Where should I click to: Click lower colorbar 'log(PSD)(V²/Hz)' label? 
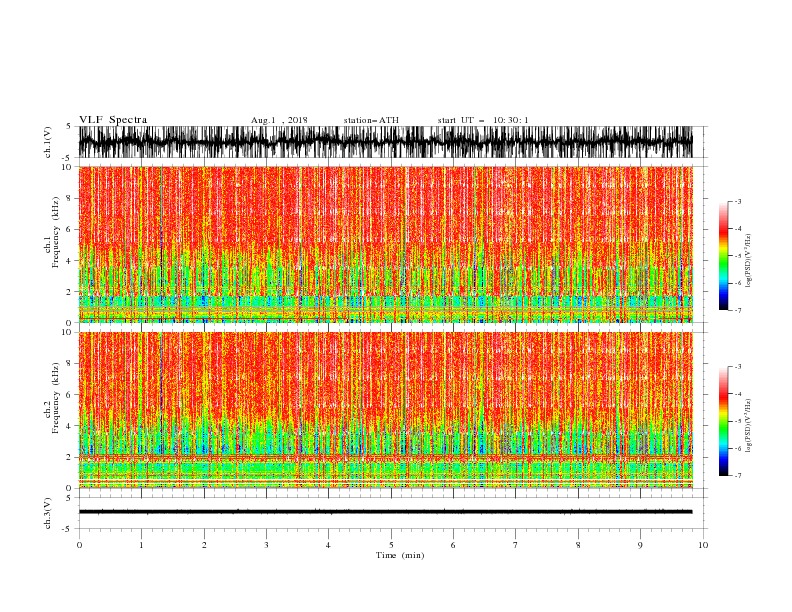(x=749, y=426)
